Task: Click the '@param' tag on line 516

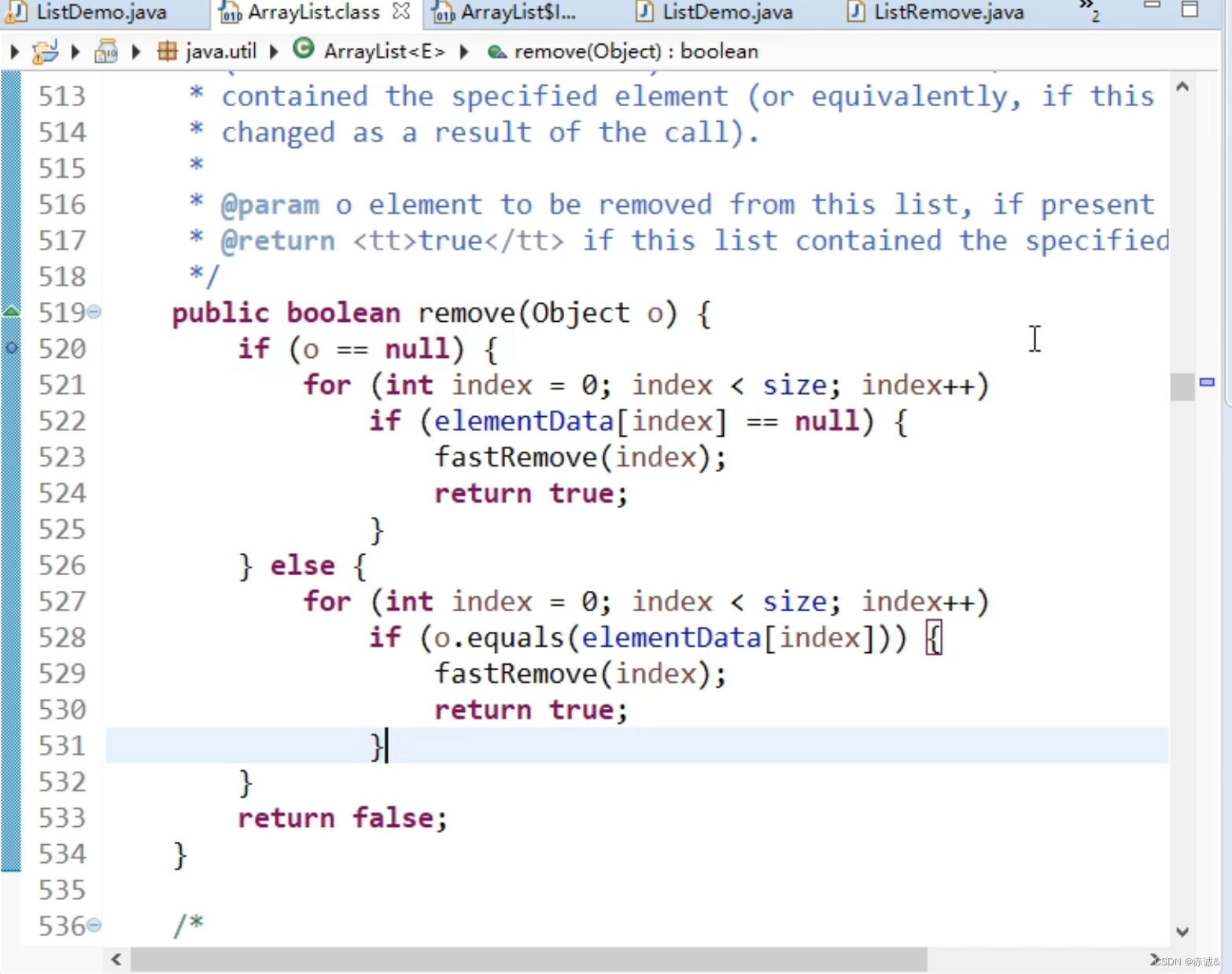Action: point(270,205)
